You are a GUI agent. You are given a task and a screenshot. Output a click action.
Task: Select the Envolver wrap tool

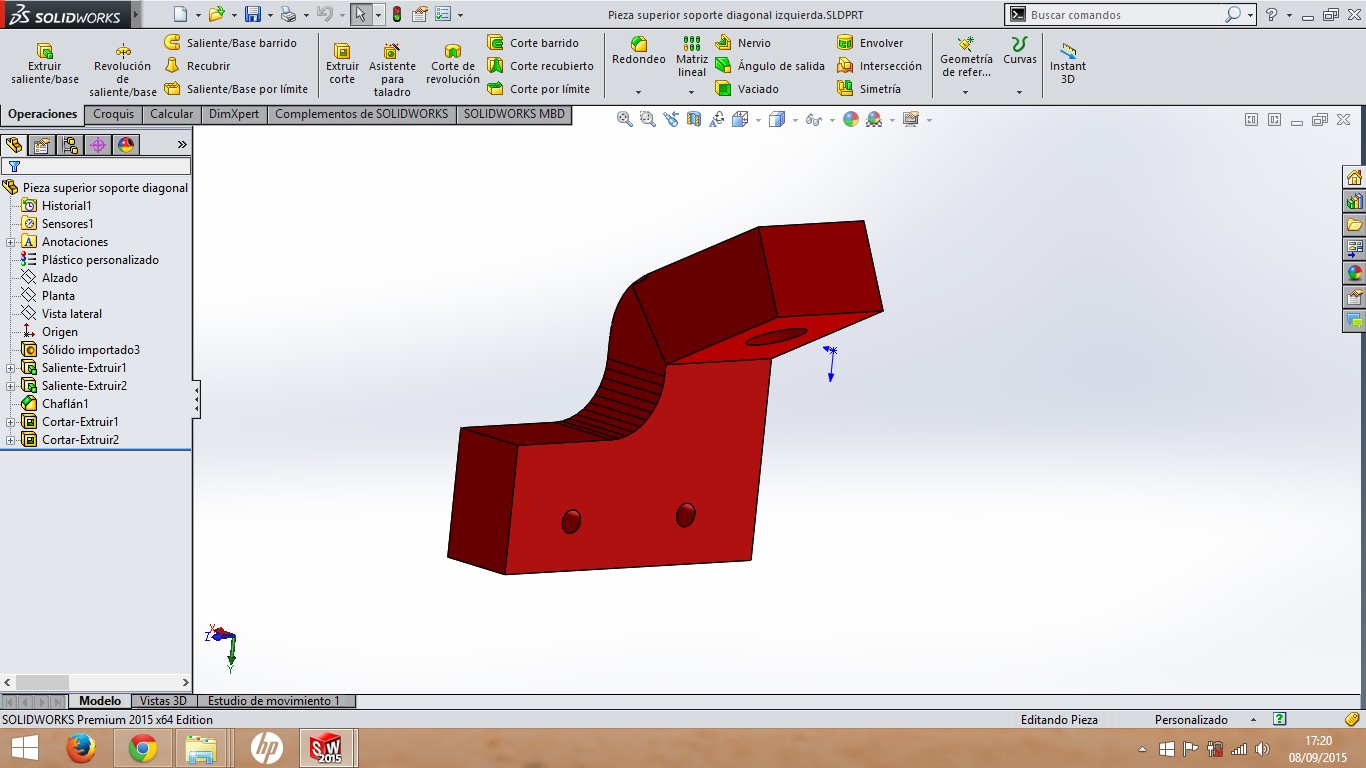(870, 43)
